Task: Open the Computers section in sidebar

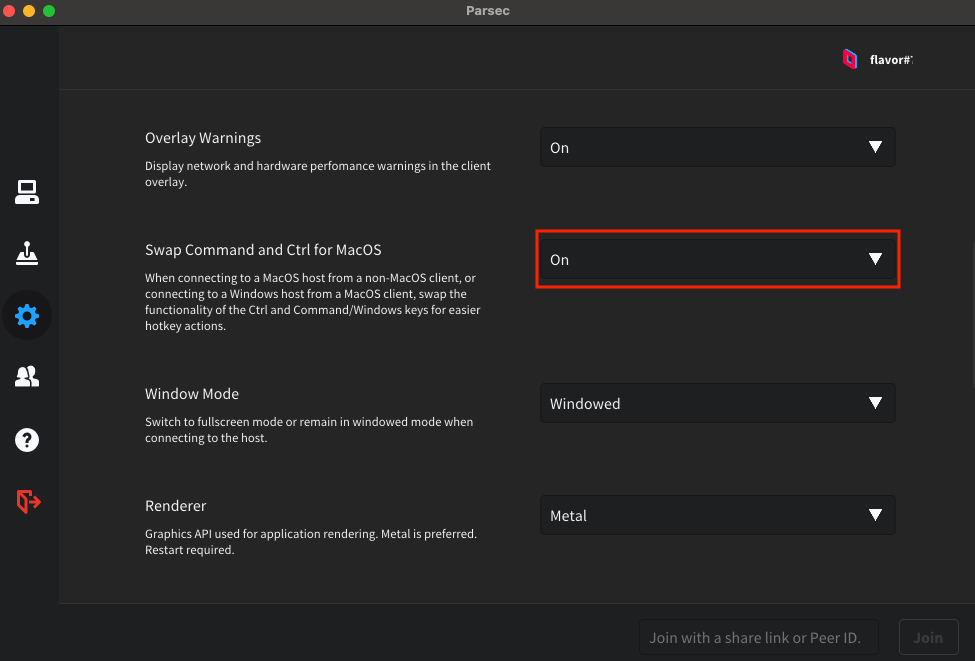Action: (x=27, y=192)
